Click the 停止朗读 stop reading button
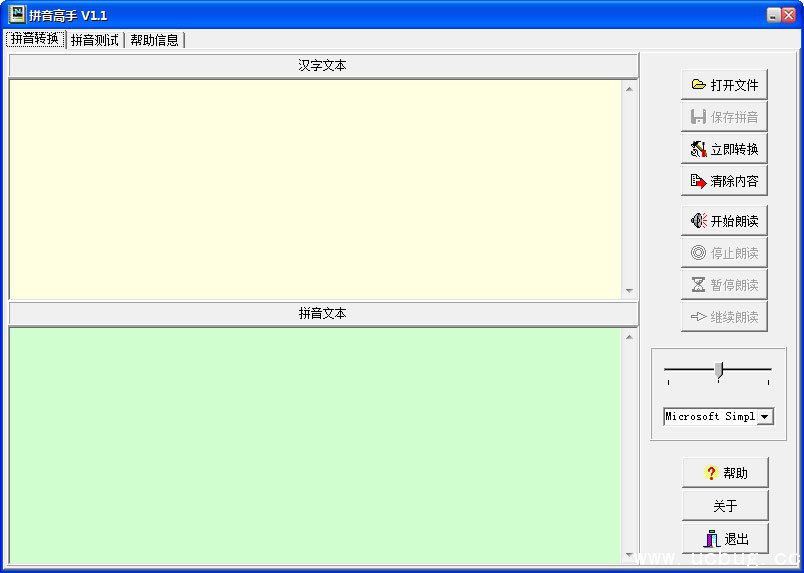This screenshot has height=573, width=804. 724,253
